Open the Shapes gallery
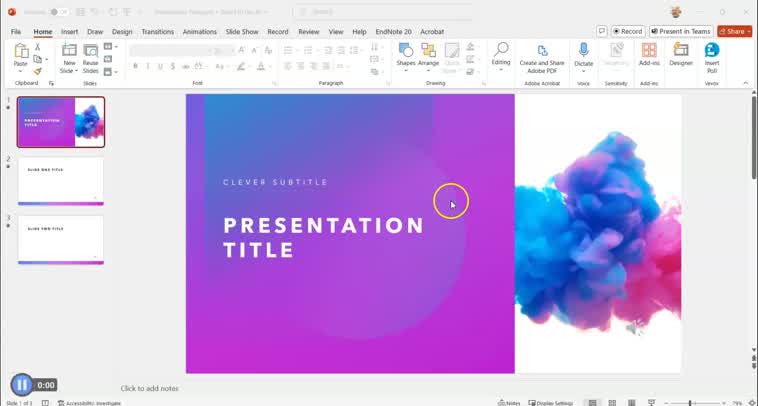 (x=406, y=55)
